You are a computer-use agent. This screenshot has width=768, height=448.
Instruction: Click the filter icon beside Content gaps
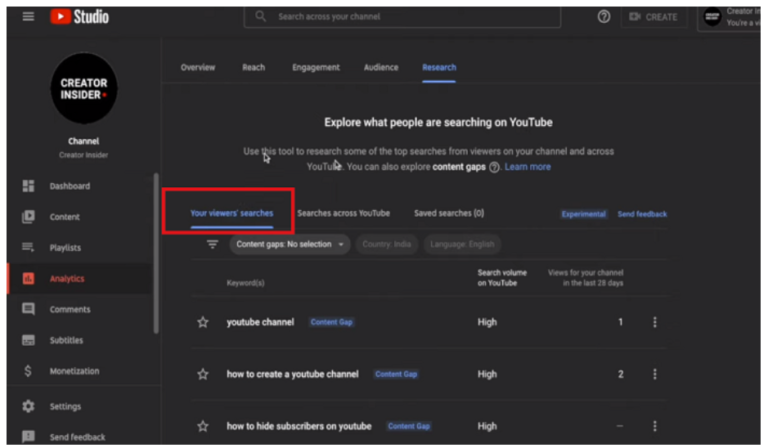212,244
